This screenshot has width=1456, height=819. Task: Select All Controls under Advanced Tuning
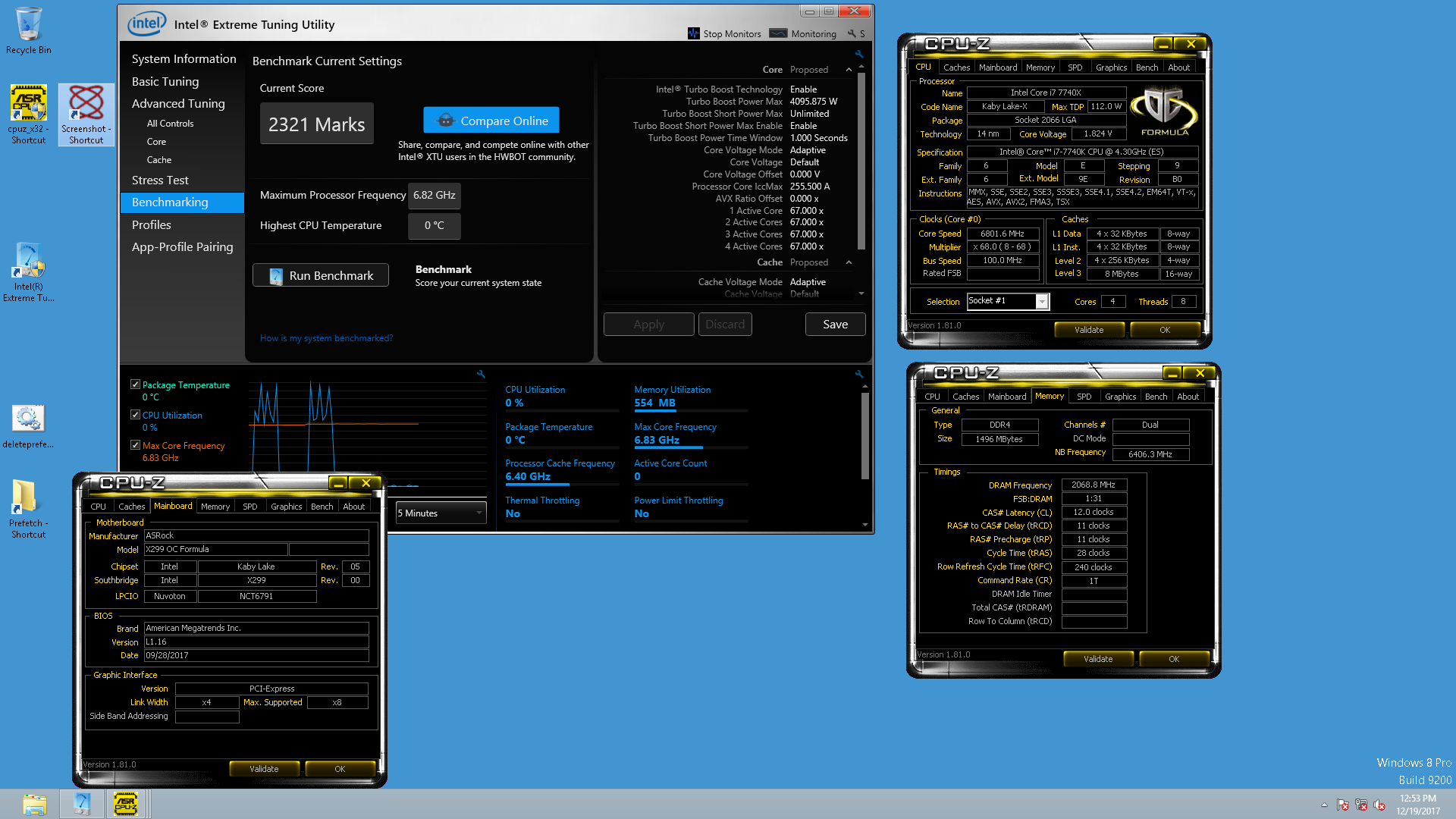(170, 123)
